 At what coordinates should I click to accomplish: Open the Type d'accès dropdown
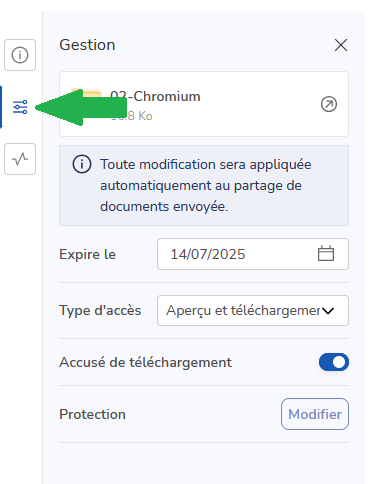(253, 310)
